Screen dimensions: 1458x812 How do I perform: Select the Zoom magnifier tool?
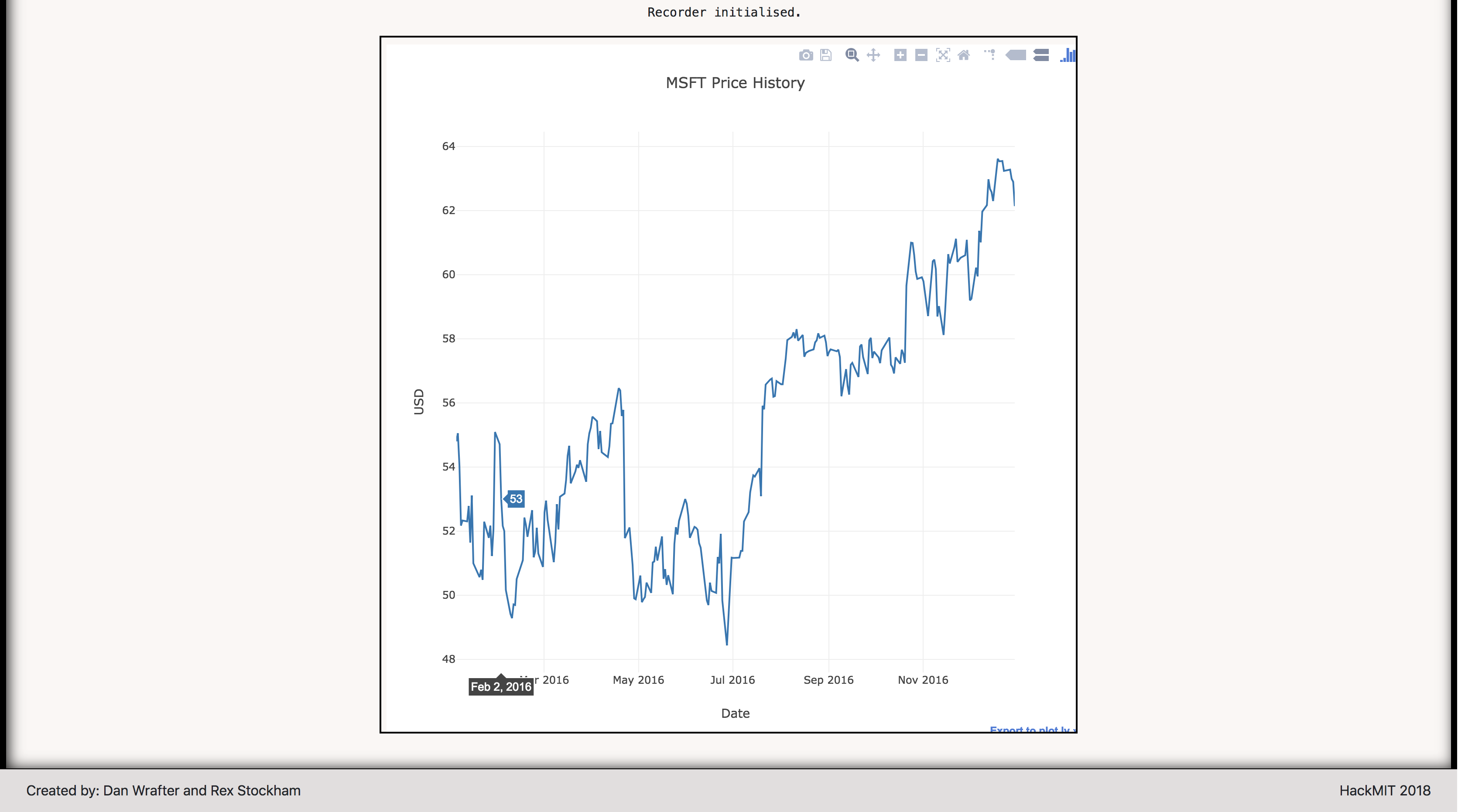pyautogui.click(x=852, y=55)
